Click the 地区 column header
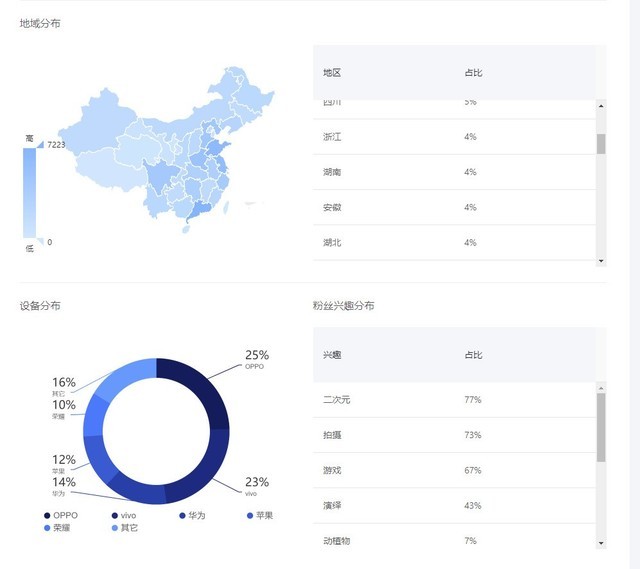Image resolution: width=640 pixels, height=569 pixels. click(332, 73)
